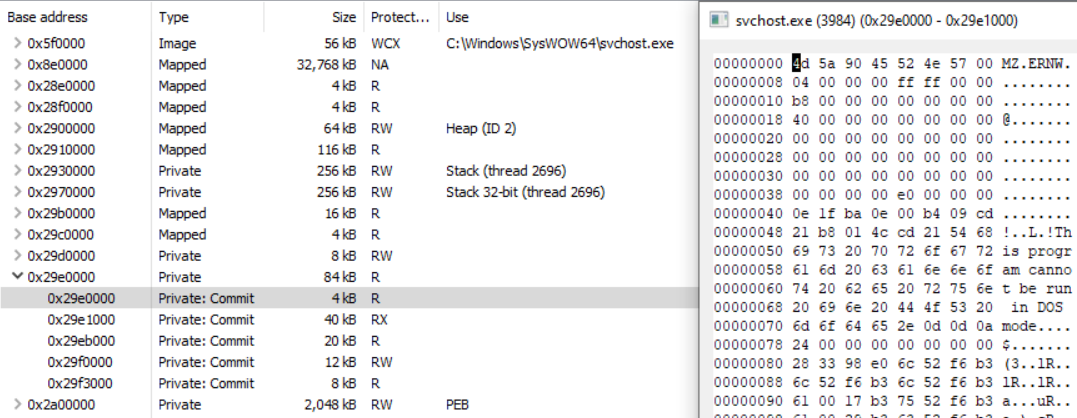Collapse the 0x29e0000 Private region

[x=17, y=277]
